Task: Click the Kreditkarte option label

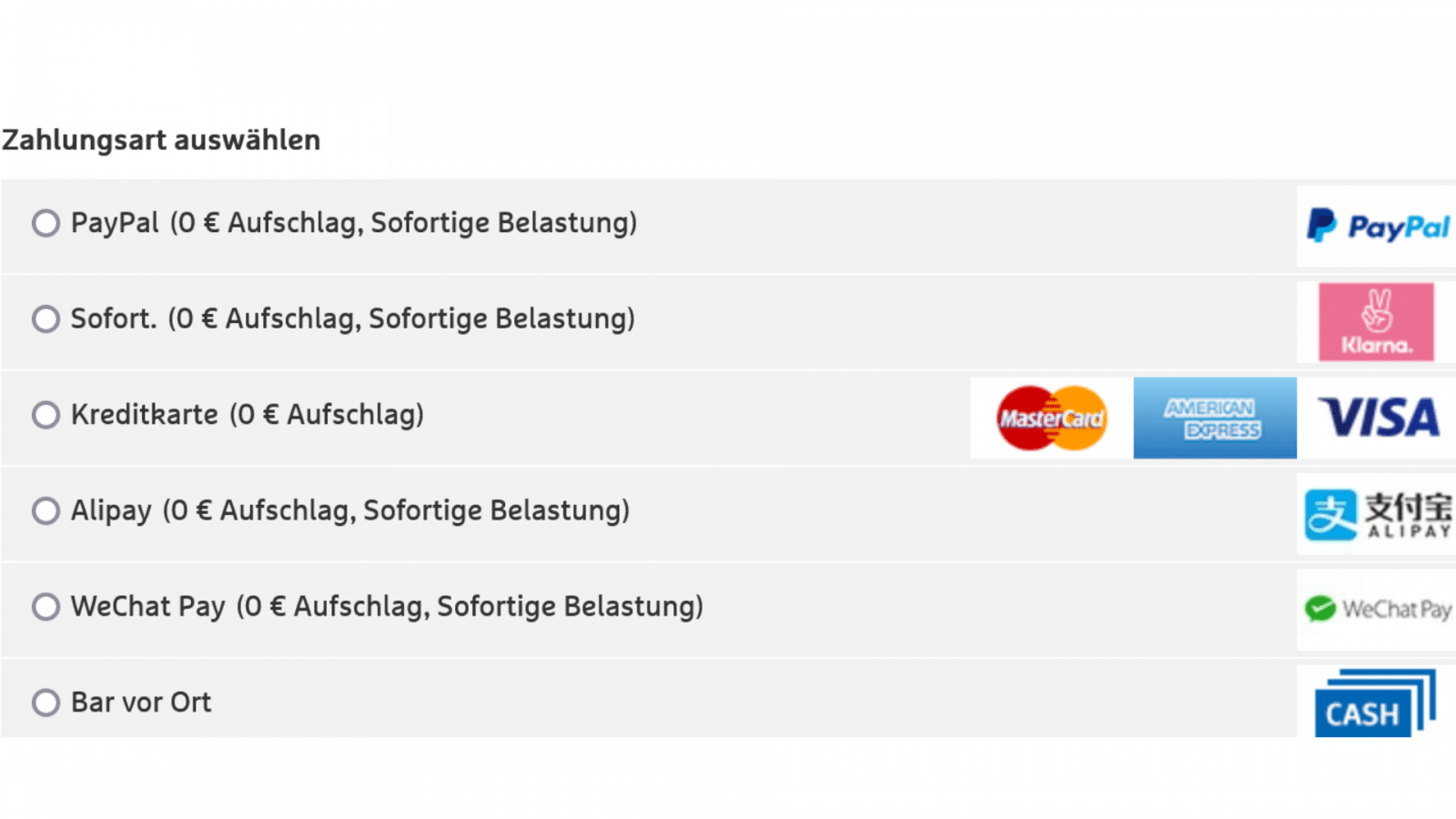Action: 247,415
